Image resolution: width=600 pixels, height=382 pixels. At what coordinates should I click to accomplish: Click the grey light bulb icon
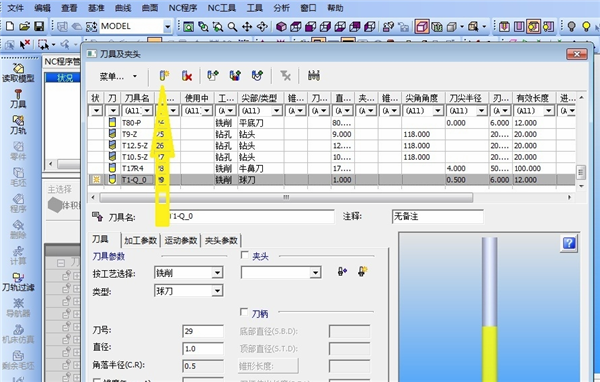click(571, 26)
